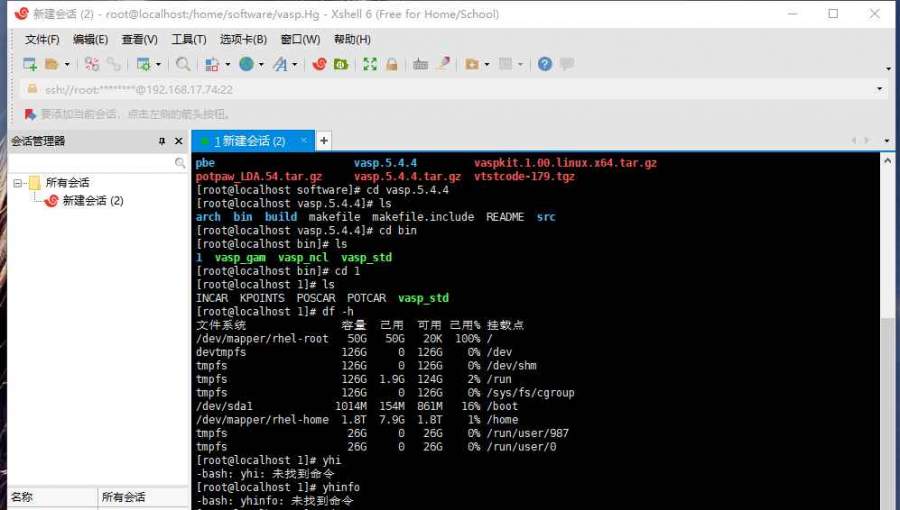900x510 pixels.
Task: Click the highlighter pen icon
Action: 444,64
